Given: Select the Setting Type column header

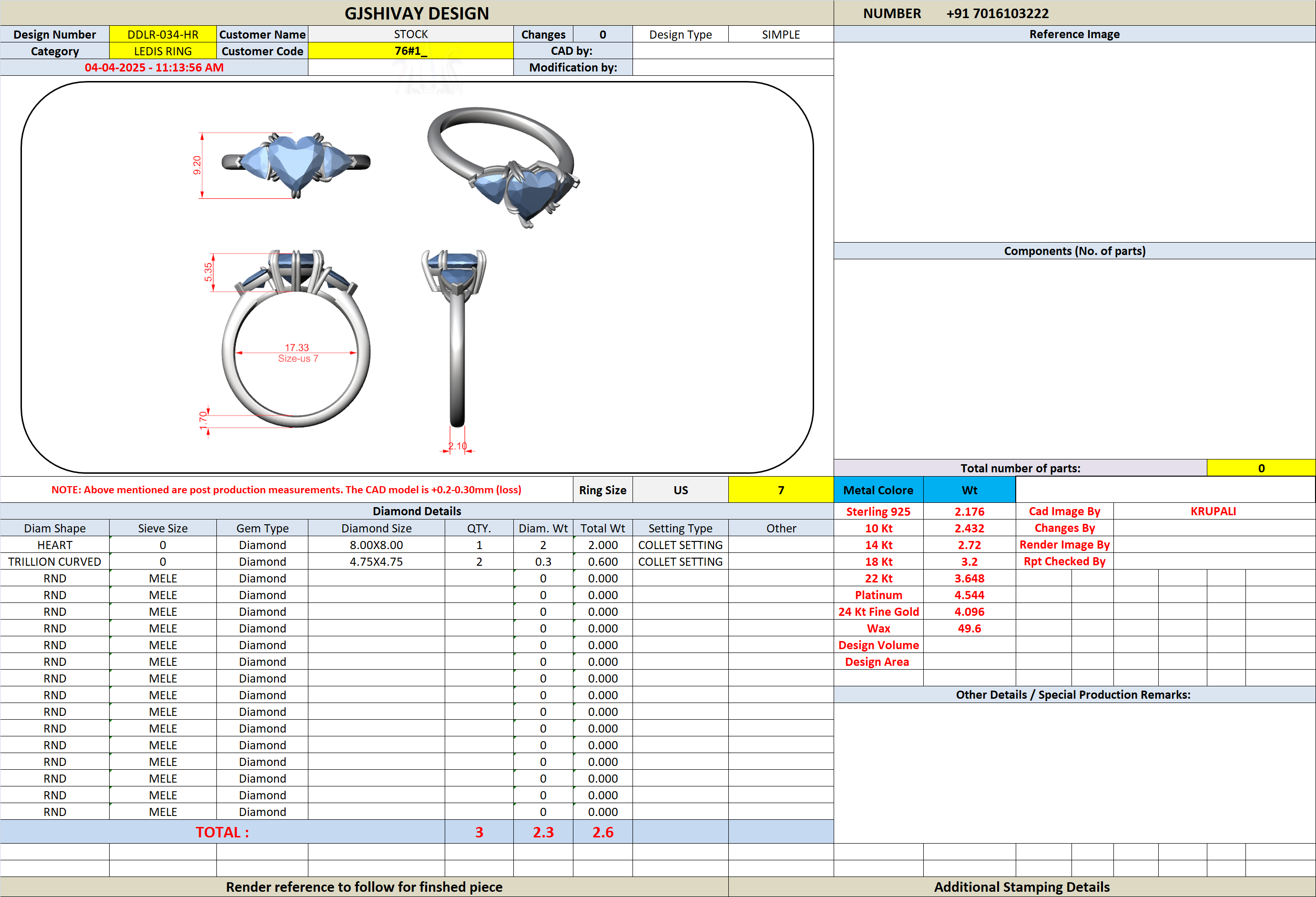Looking at the screenshot, I should point(680,529).
